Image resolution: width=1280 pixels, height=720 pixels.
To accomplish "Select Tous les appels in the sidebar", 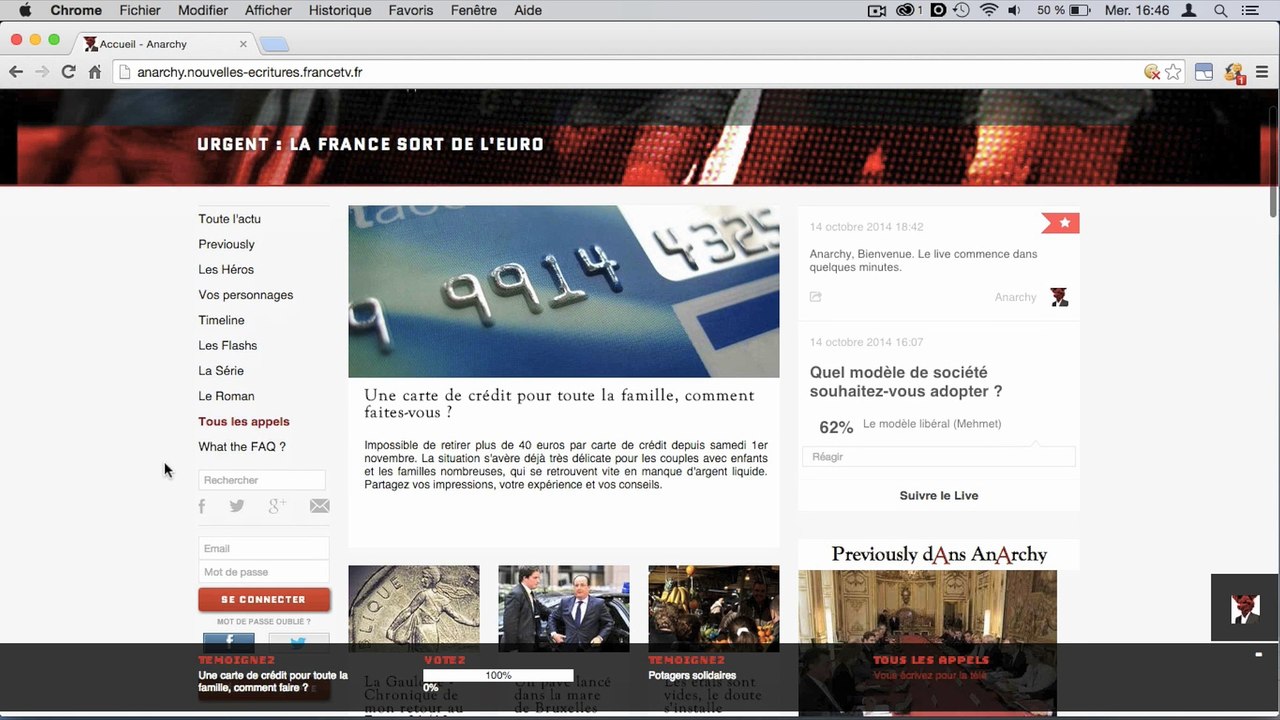I will (x=244, y=422).
